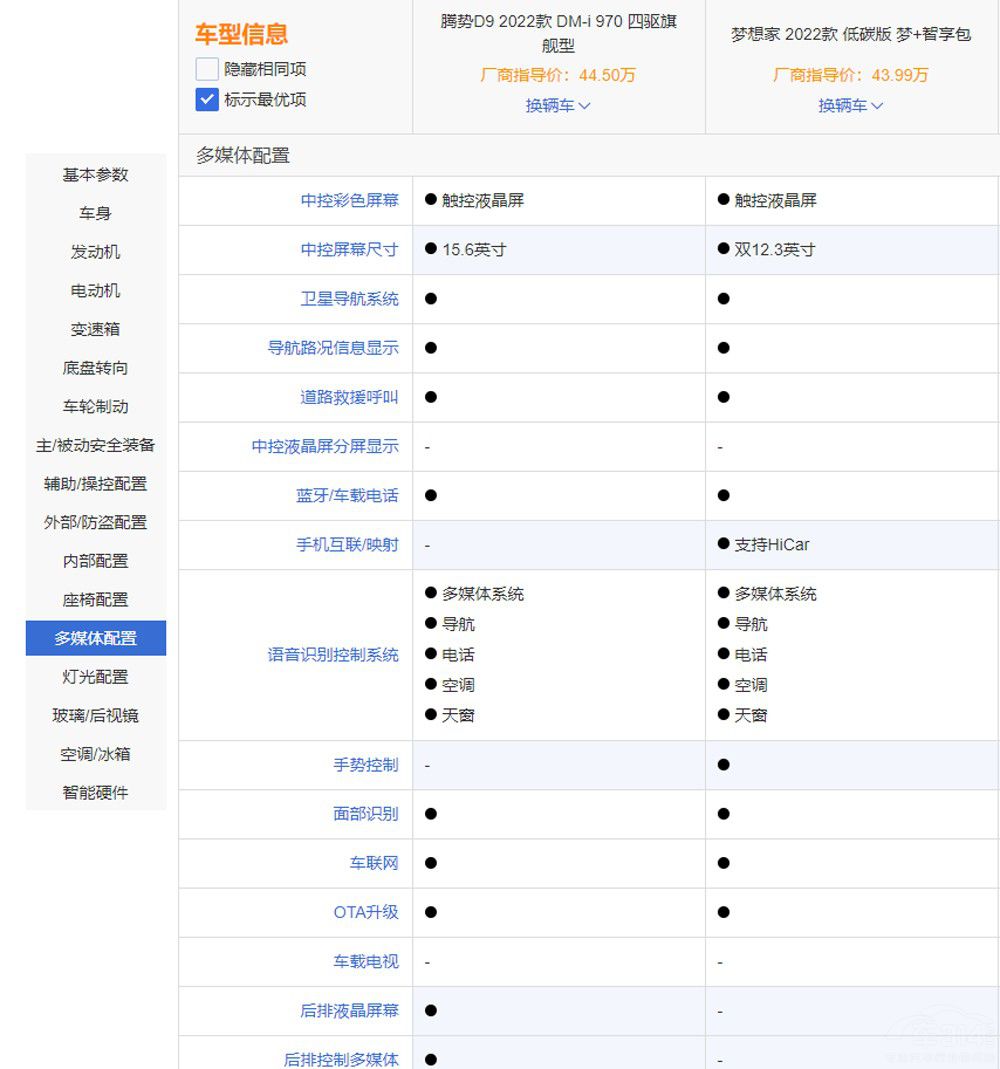Viewport: 1000px width, 1069px height.
Task: Select 基本参数 in the sidebar
Action: pos(96,175)
